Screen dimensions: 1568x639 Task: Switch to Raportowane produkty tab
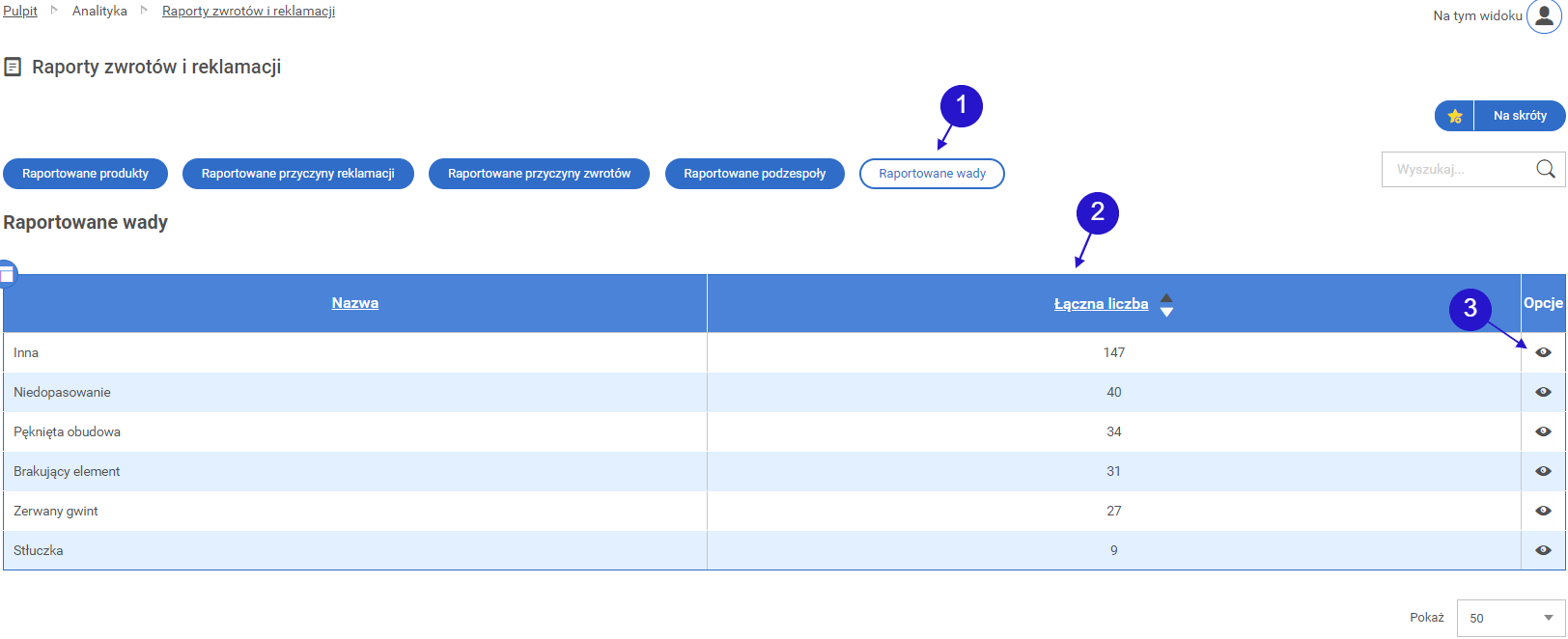tap(86, 174)
